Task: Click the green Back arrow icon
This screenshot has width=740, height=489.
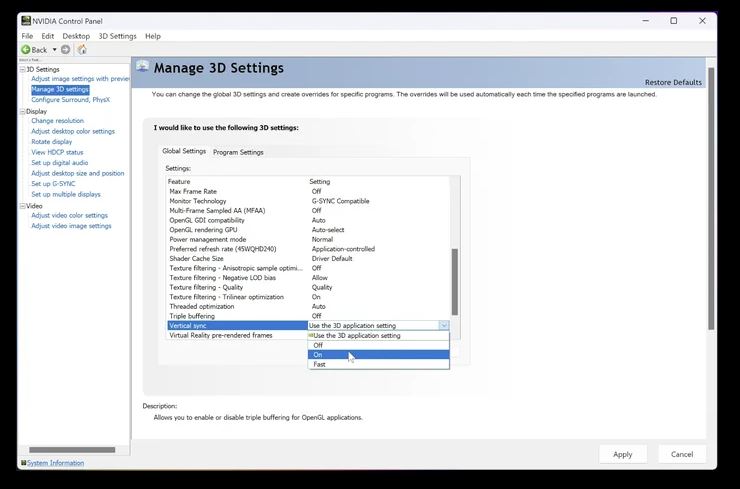Action: pos(25,50)
